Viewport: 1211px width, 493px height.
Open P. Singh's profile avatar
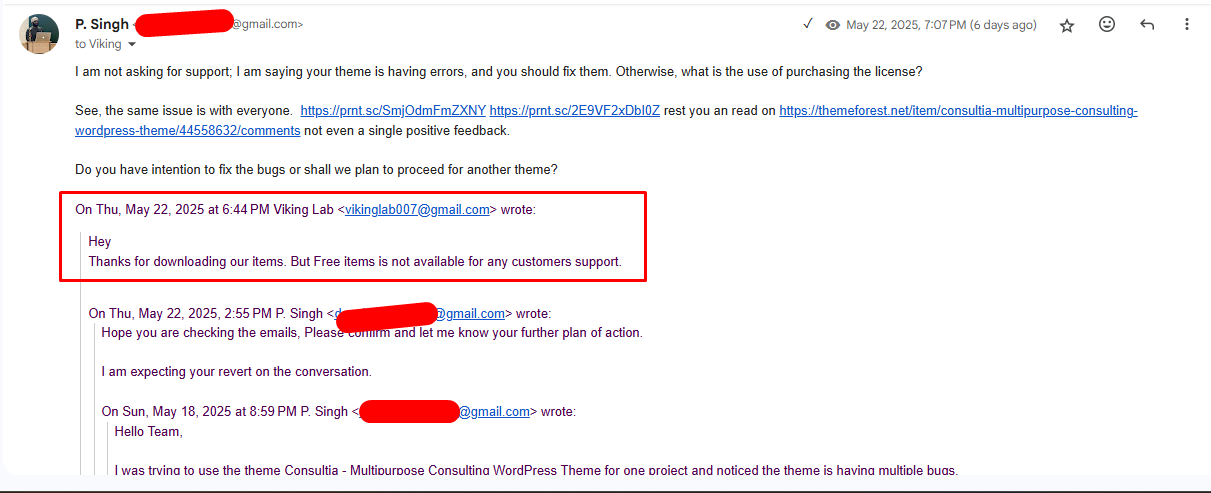pyautogui.click(x=40, y=34)
